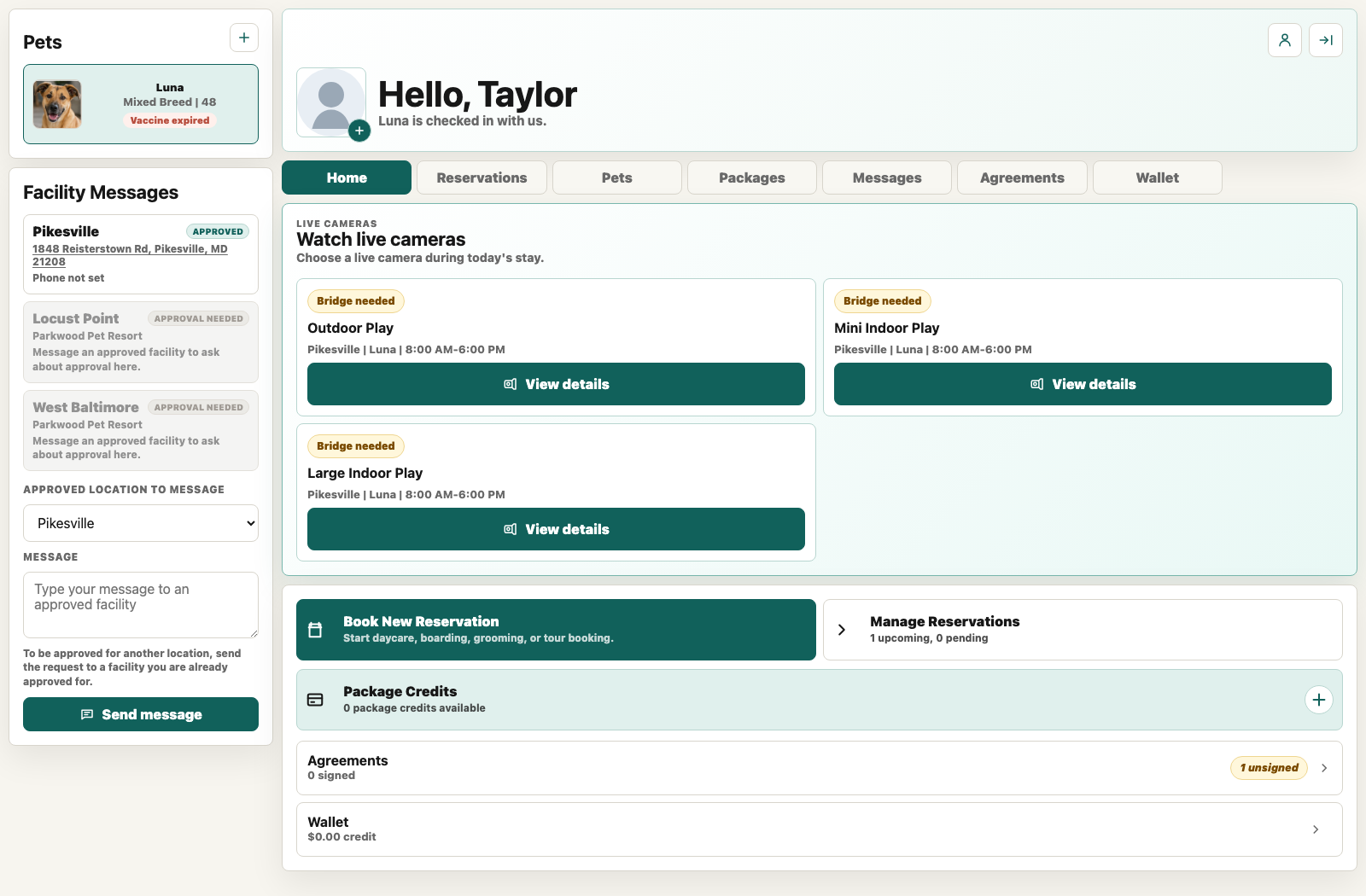The height and width of the screenshot is (896, 1366).
Task: Click the Send message button
Action: [141, 714]
